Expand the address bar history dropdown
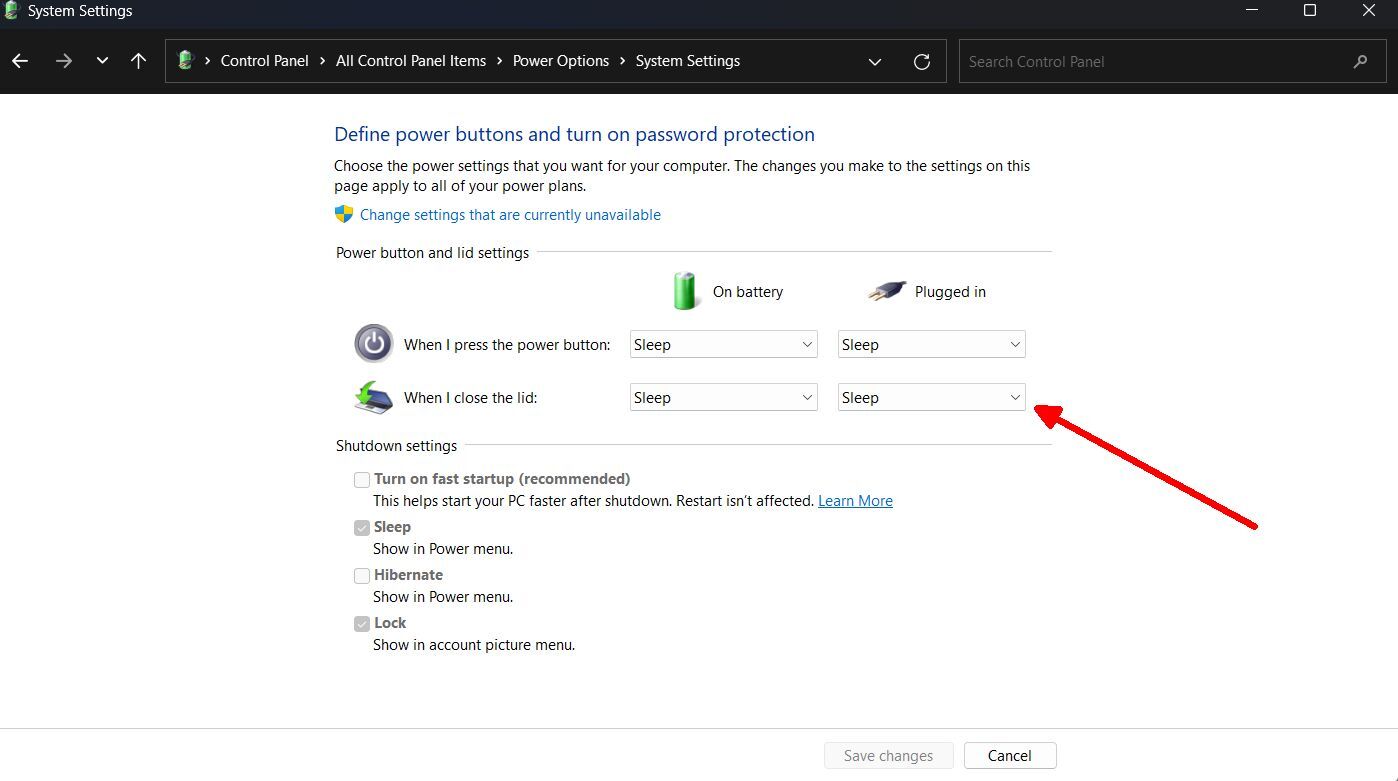1398x781 pixels. tap(875, 61)
